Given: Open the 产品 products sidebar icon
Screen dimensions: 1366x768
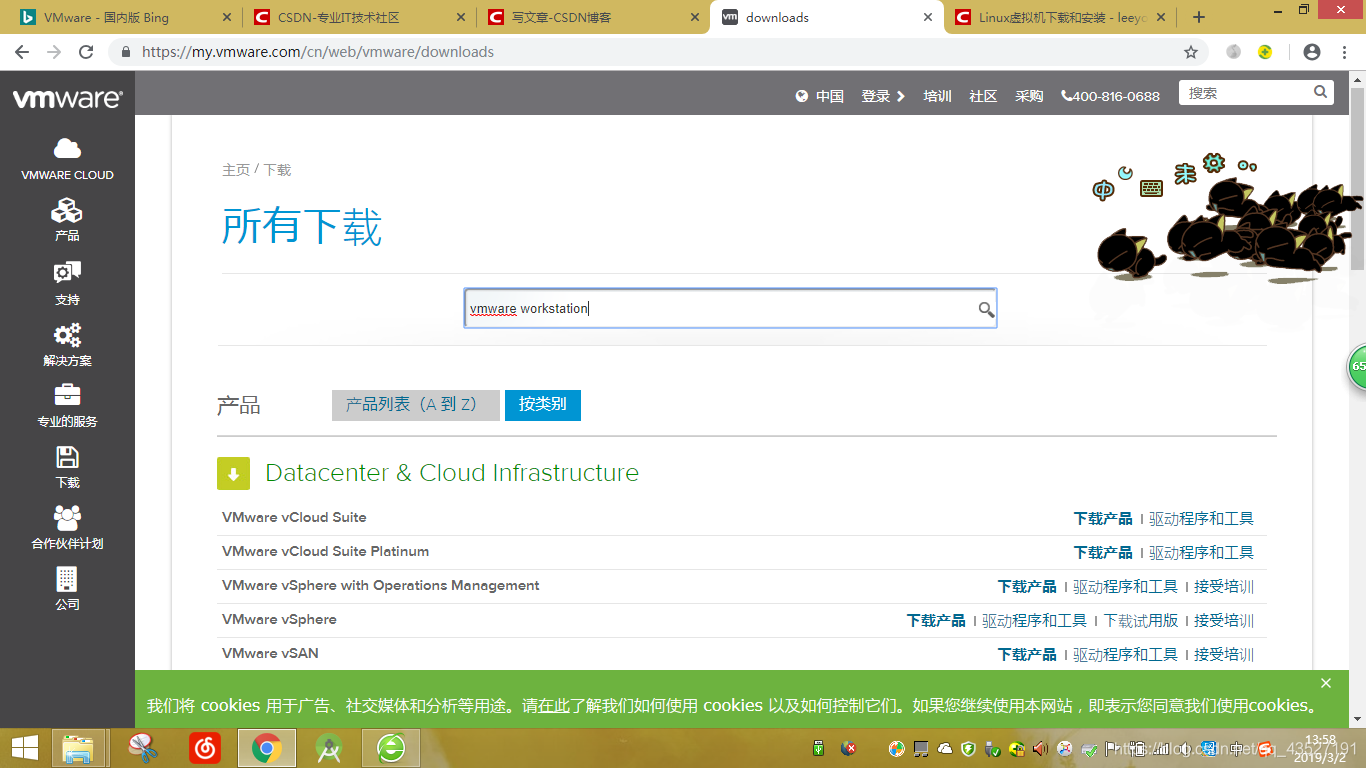Looking at the screenshot, I should [67, 211].
